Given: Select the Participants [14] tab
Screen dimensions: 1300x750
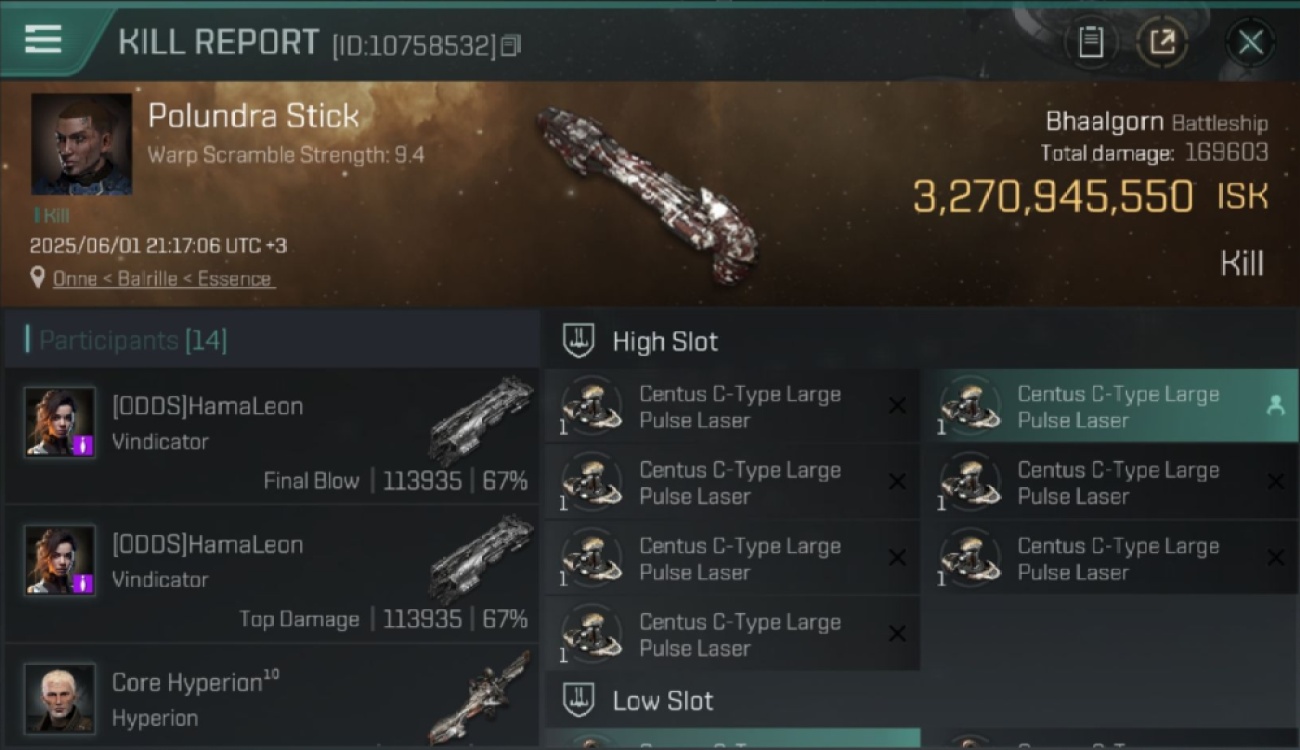Looking at the screenshot, I should click(132, 340).
